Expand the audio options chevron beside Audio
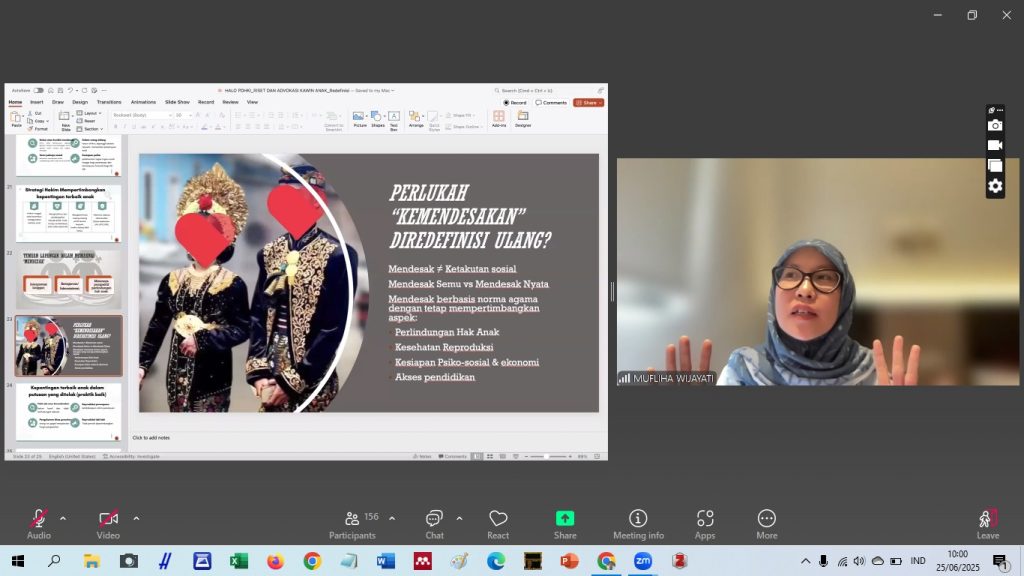Image resolution: width=1024 pixels, height=576 pixels. (x=63, y=518)
